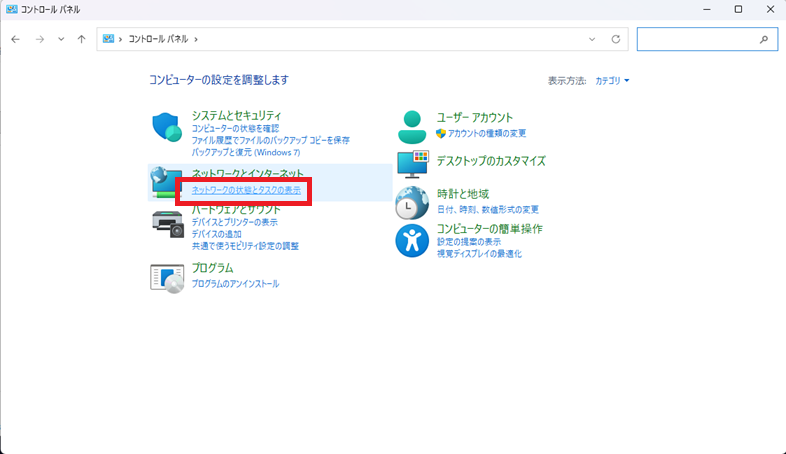Click the Network and Internet globe icon
Image resolution: width=786 pixels, height=454 pixels.
pos(165,182)
